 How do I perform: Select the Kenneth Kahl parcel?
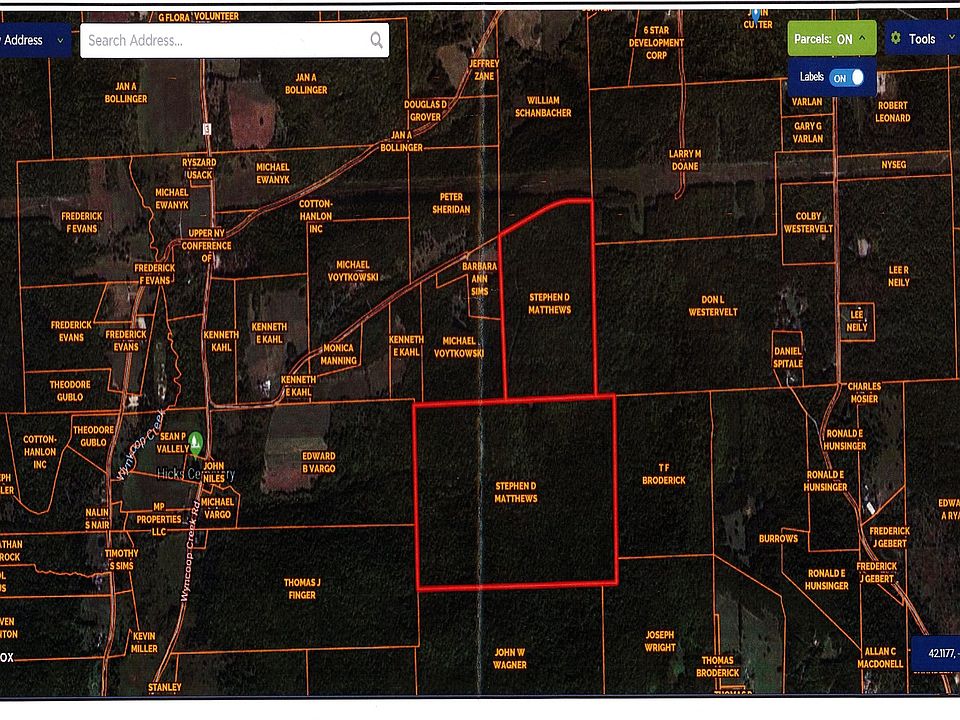point(221,341)
